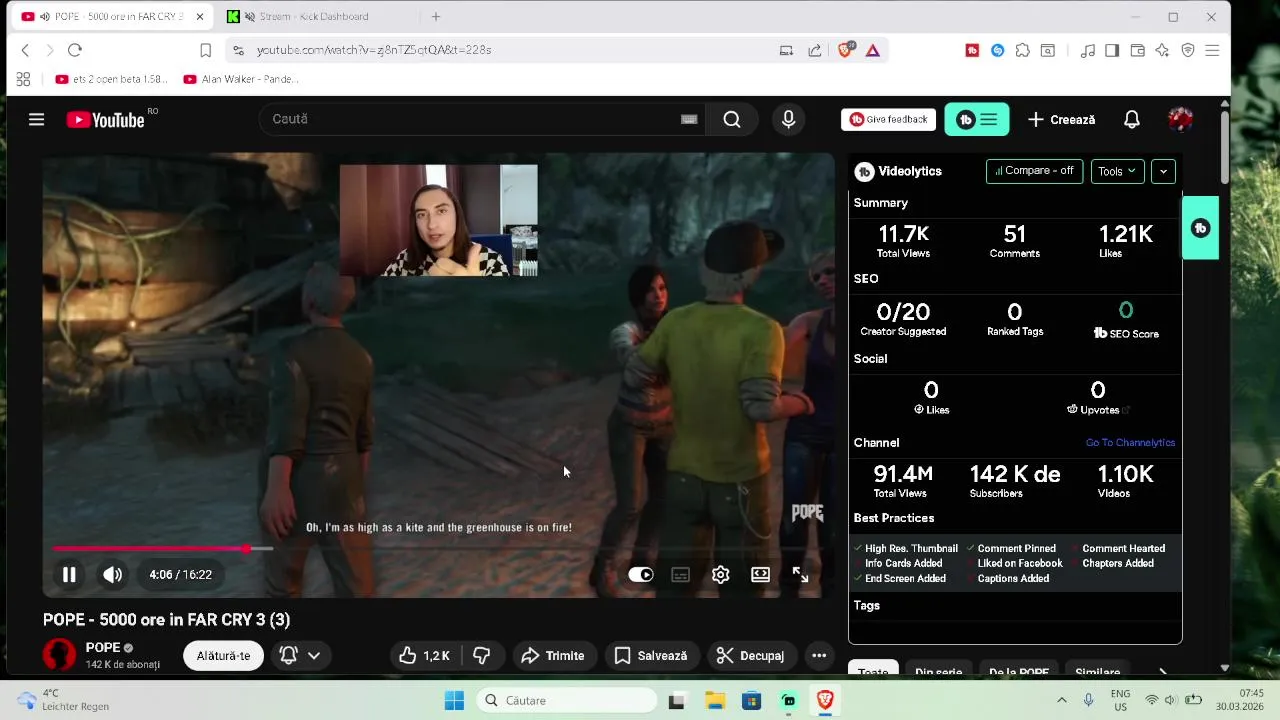The width and height of the screenshot is (1280, 720).
Task: Open File Explorer from taskbar
Action: point(714,700)
